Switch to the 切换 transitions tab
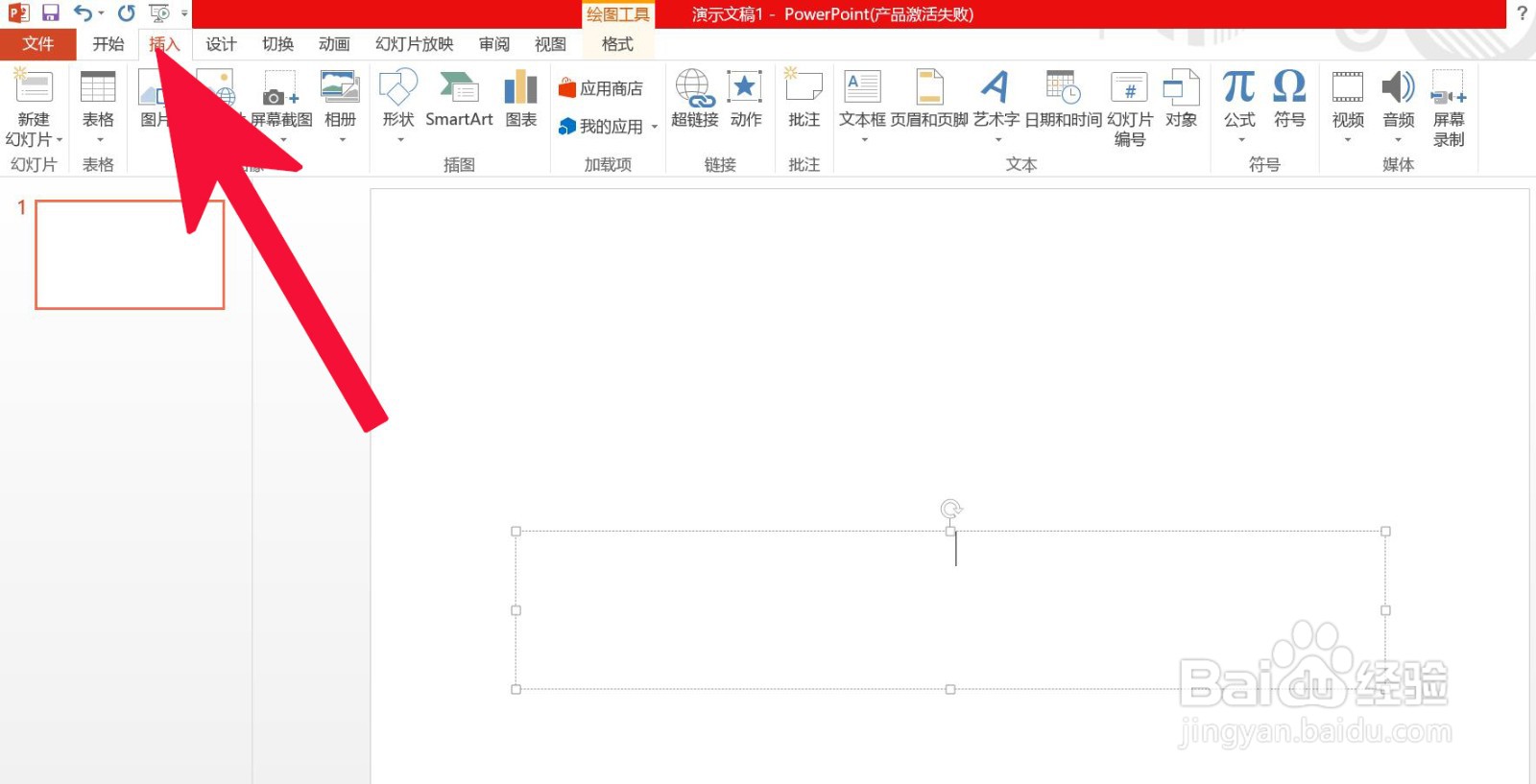 pyautogui.click(x=278, y=44)
